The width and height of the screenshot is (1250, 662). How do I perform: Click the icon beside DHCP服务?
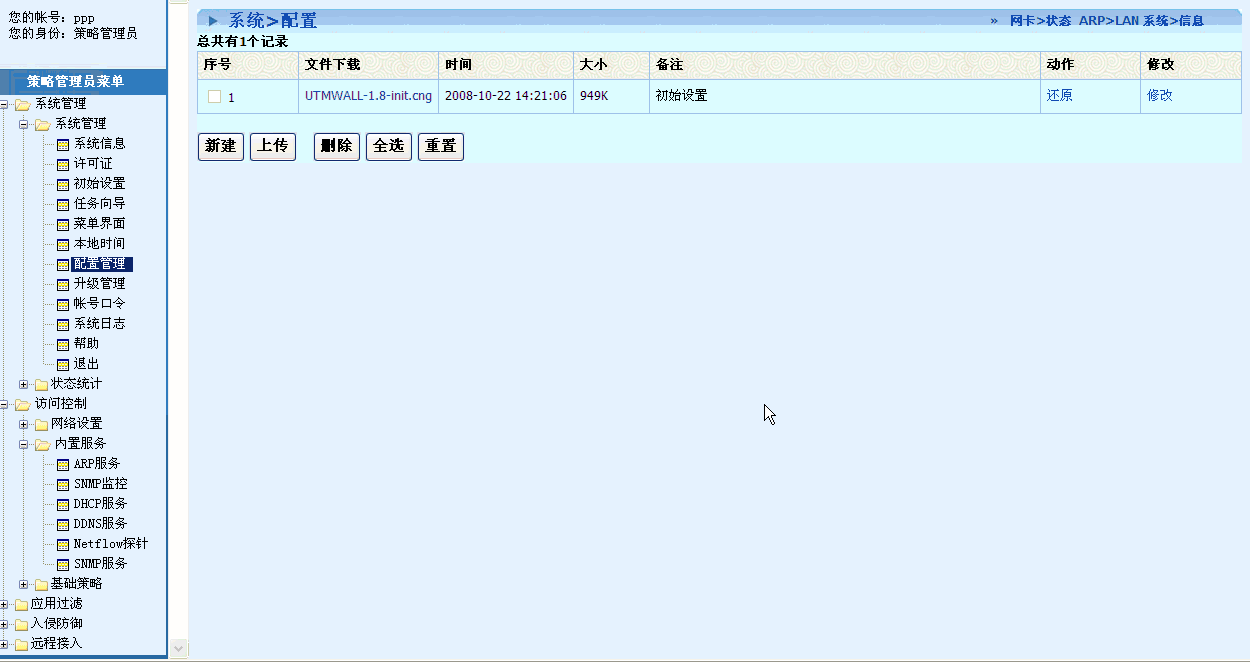point(63,504)
